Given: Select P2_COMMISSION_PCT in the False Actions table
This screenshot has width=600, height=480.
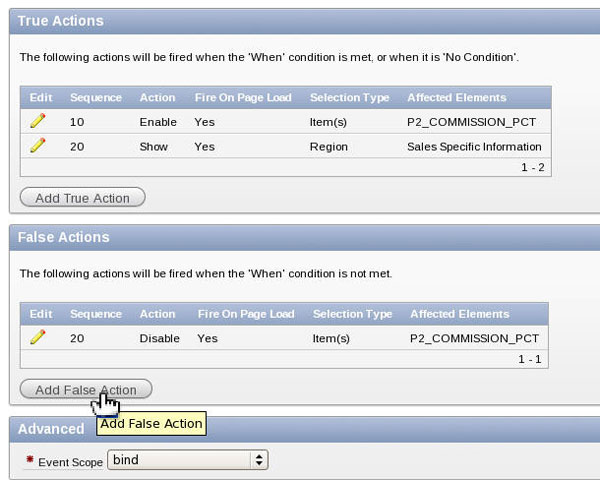Looking at the screenshot, I should tap(474, 338).
